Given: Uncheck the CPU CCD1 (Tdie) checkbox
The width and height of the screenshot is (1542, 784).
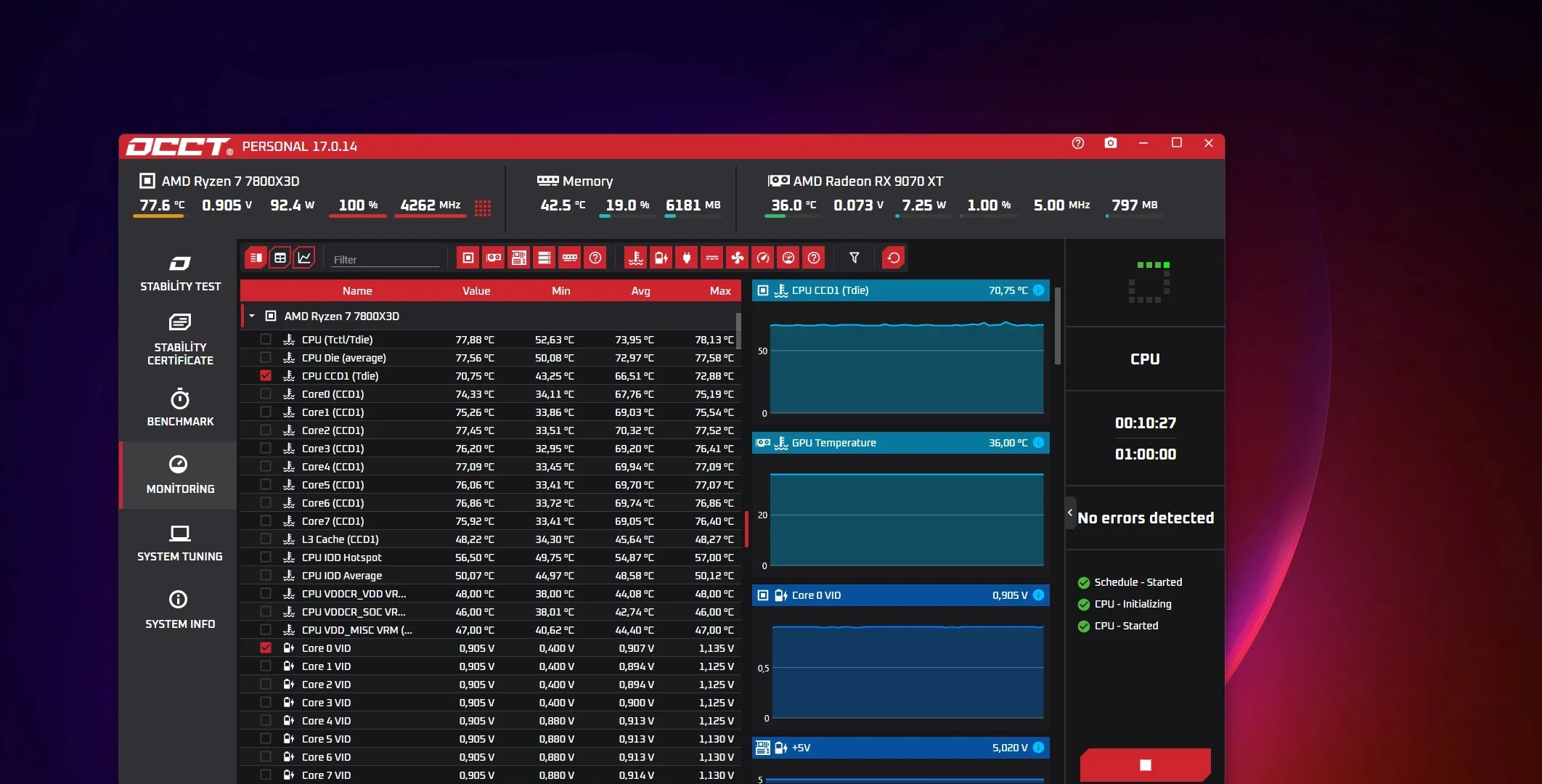Looking at the screenshot, I should click(266, 375).
